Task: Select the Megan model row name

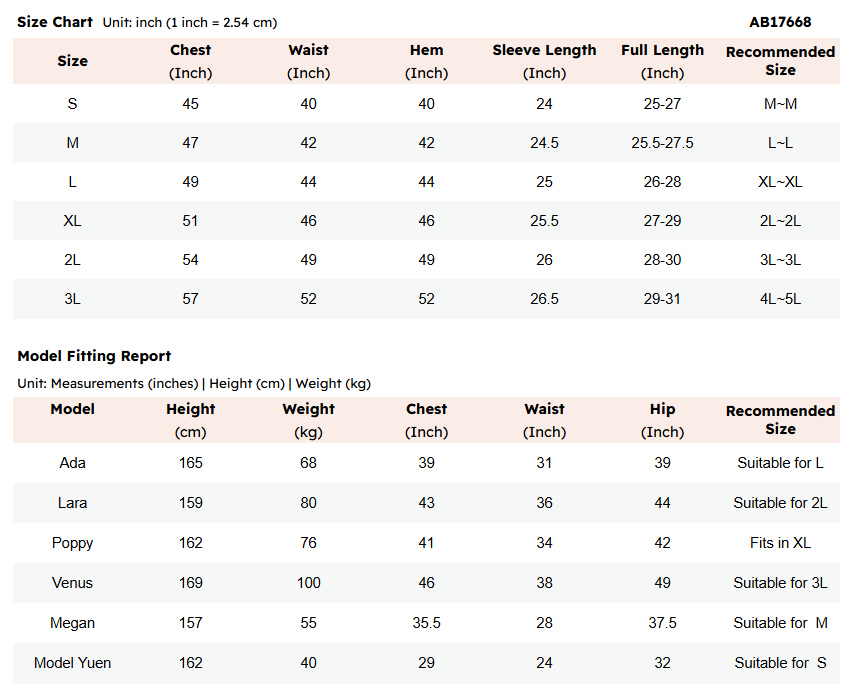Action: point(72,623)
